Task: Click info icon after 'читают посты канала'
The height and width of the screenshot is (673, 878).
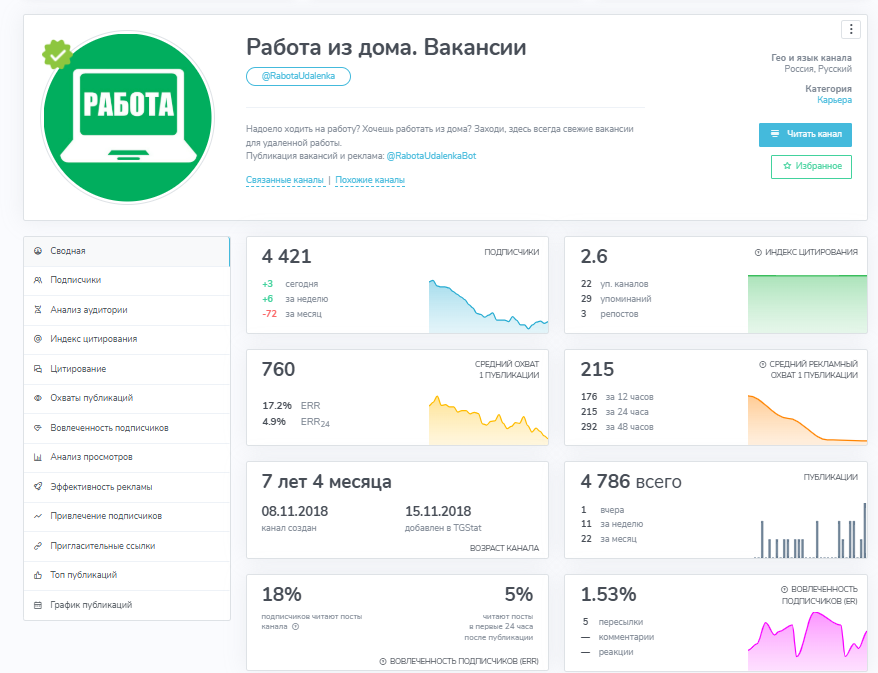Action: point(296,627)
